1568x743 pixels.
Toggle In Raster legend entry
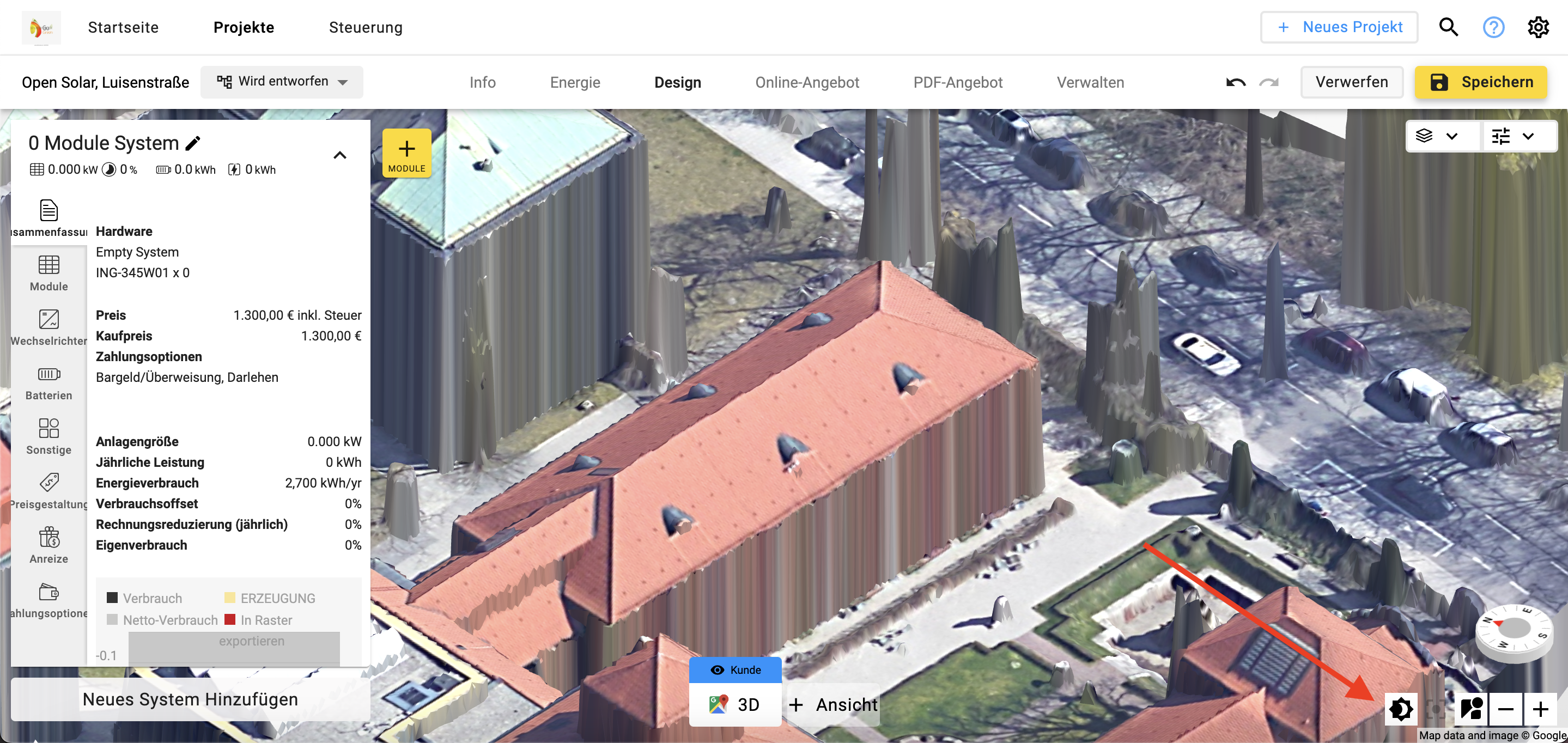point(259,619)
